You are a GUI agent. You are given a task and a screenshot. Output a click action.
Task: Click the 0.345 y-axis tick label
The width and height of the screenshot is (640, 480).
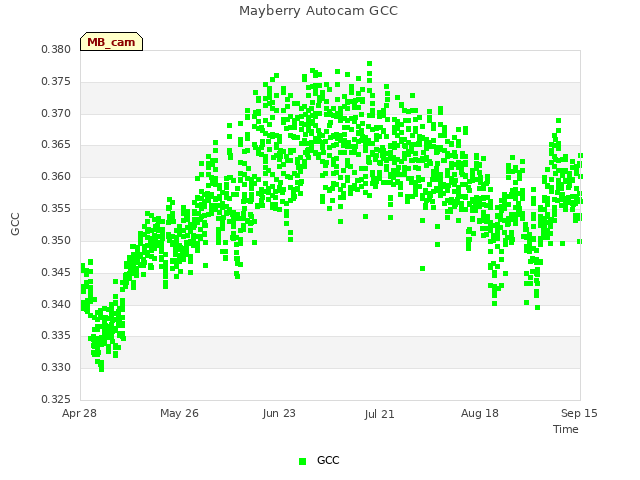(x=56, y=272)
